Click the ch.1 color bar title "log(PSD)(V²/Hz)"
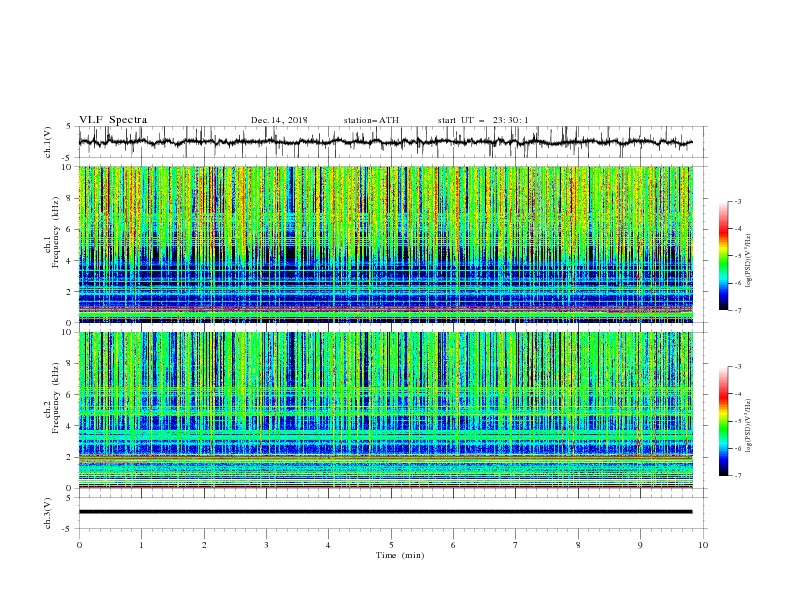 point(750,261)
